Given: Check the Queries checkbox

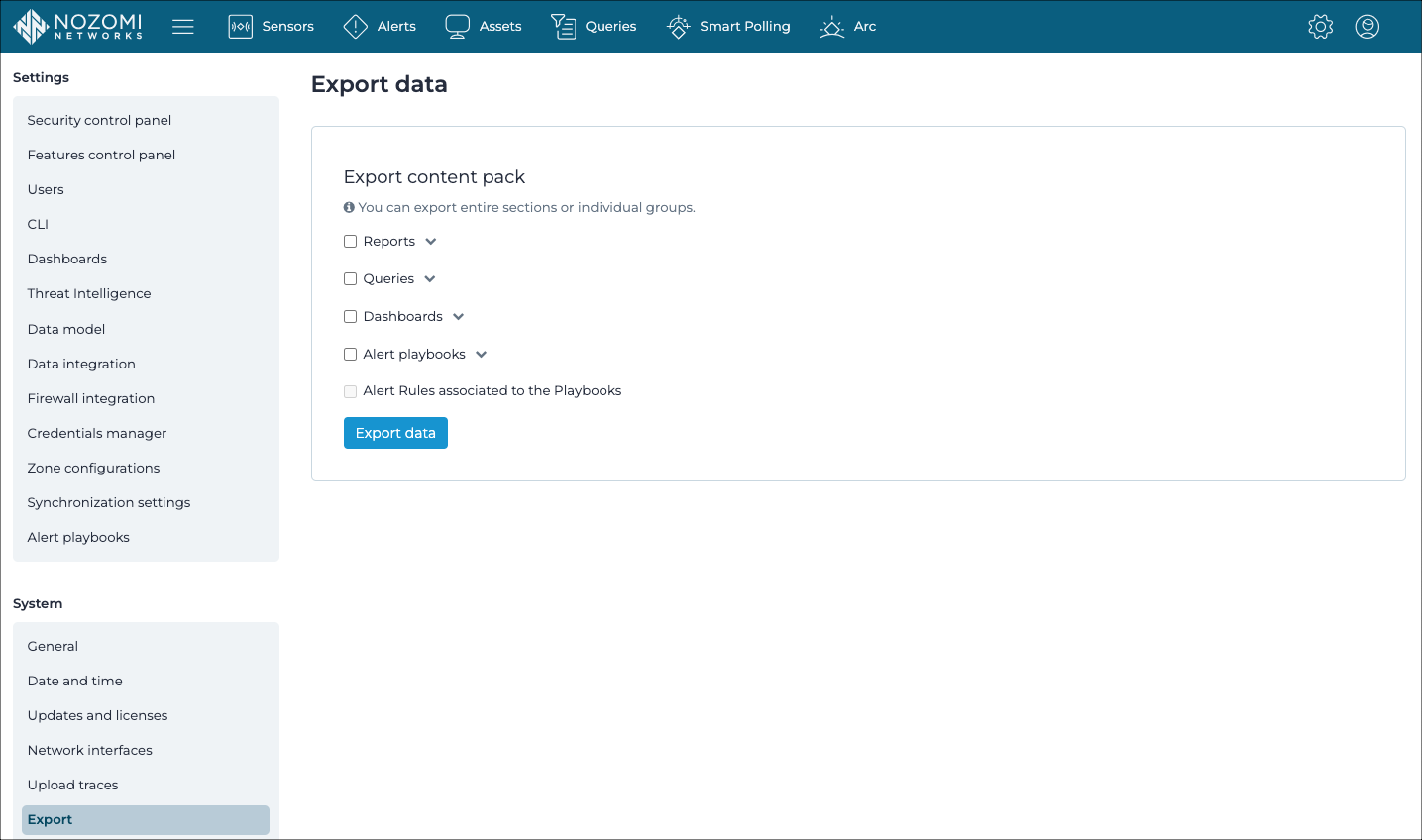Looking at the screenshot, I should coord(350,279).
